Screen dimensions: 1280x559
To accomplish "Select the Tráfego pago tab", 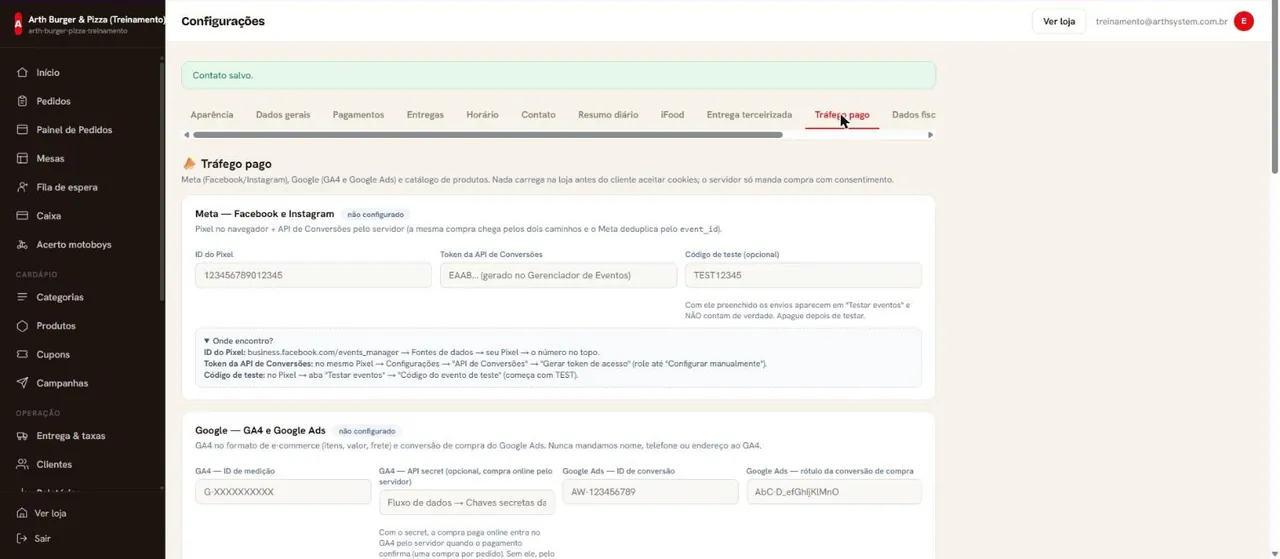I will [x=842, y=115].
